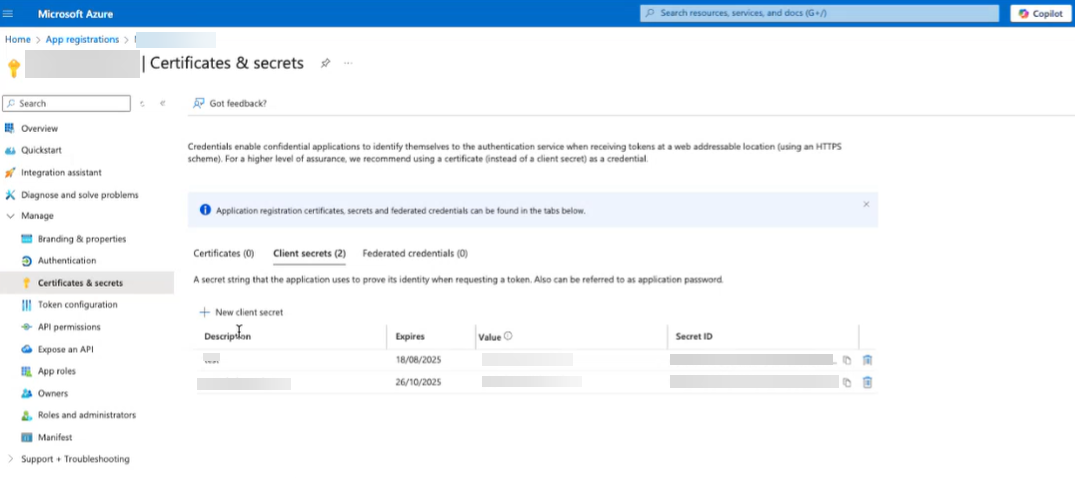Delete the secret expiring 26/10/2025
This screenshot has width=1075, height=478.
pos(867,383)
